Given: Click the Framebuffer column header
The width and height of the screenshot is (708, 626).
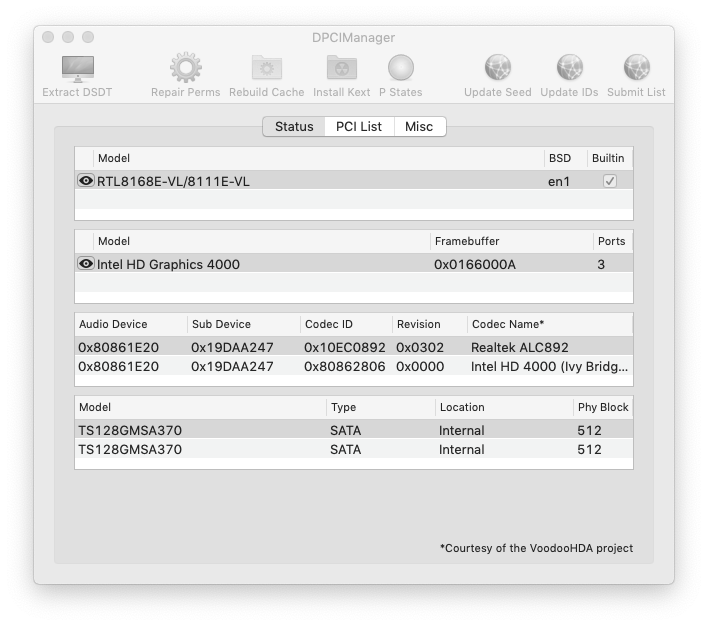Looking at the screenshot, I should tap(512, 241).
